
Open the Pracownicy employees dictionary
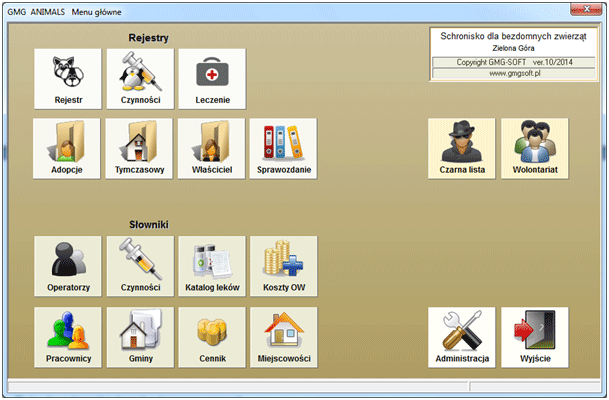point(68,337)
